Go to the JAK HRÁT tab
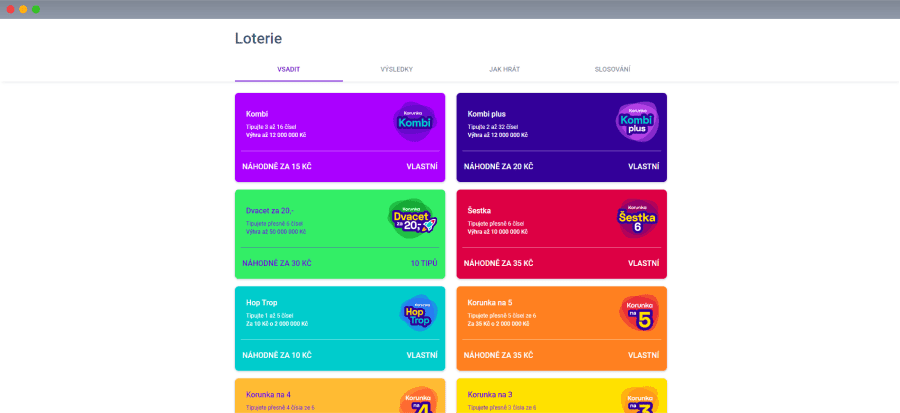900x413 pixels. pyautogui.click(x=505, y=69)
